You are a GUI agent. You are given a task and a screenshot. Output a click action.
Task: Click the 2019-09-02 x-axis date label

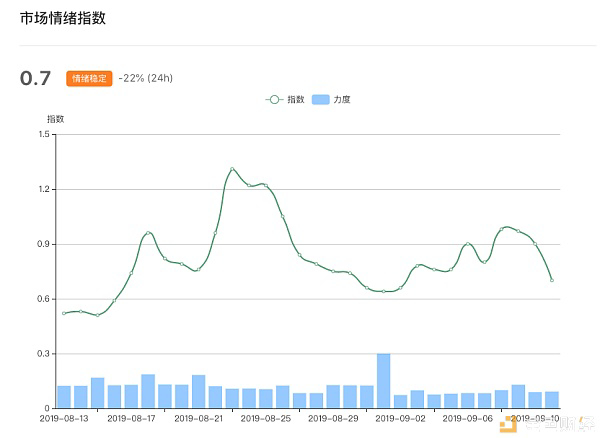pos(400,418)
